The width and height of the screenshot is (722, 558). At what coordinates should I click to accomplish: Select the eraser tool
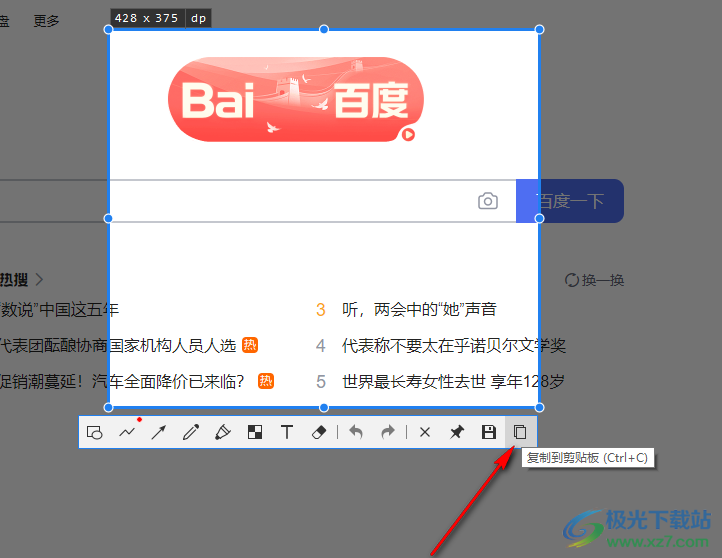[x=319, y=432]
